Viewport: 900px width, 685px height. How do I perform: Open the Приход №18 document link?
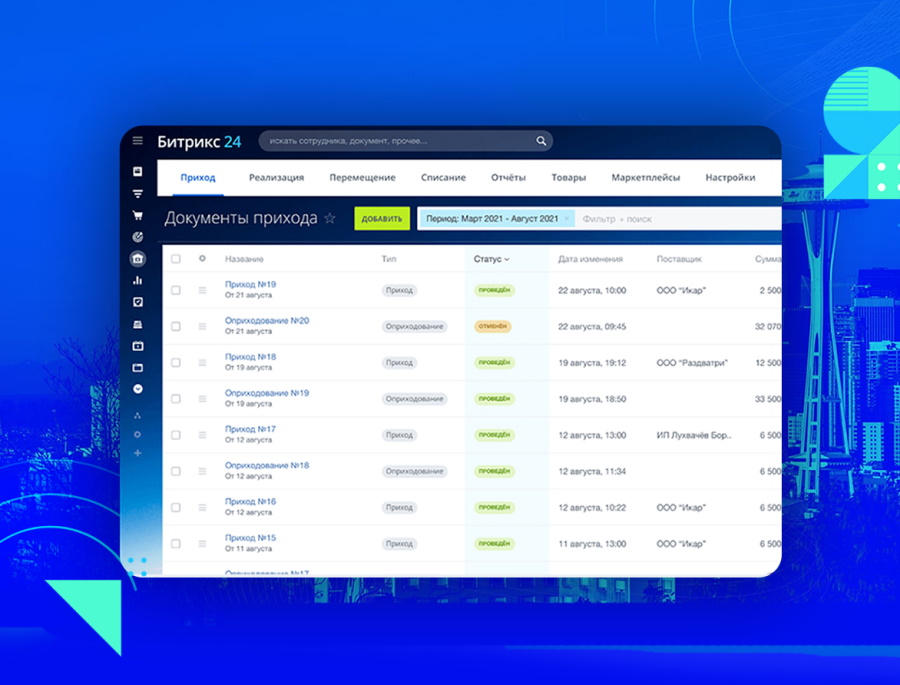click(250, 357)
